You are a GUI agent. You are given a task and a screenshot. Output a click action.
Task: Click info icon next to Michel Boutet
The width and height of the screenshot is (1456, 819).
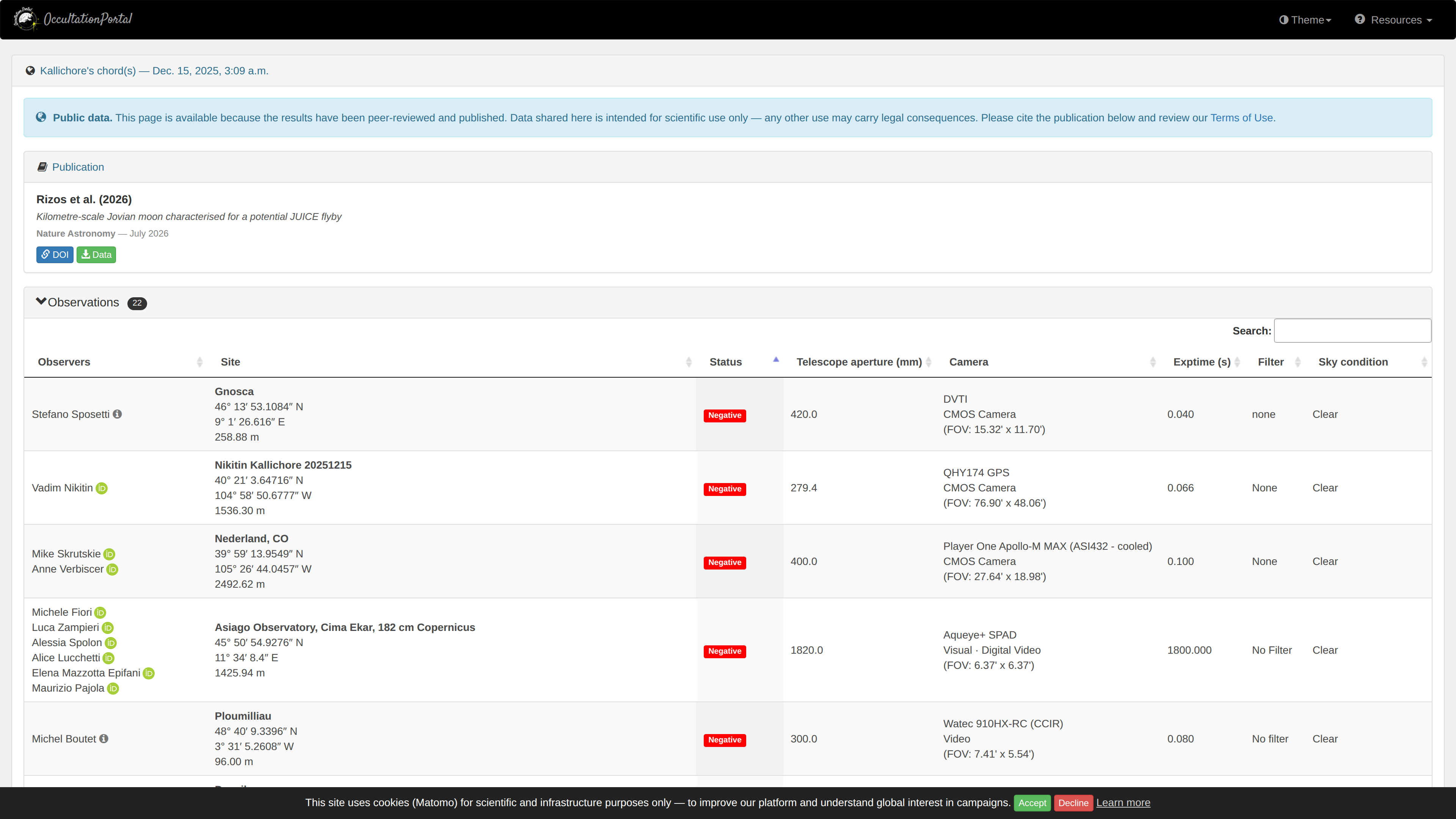104,739
